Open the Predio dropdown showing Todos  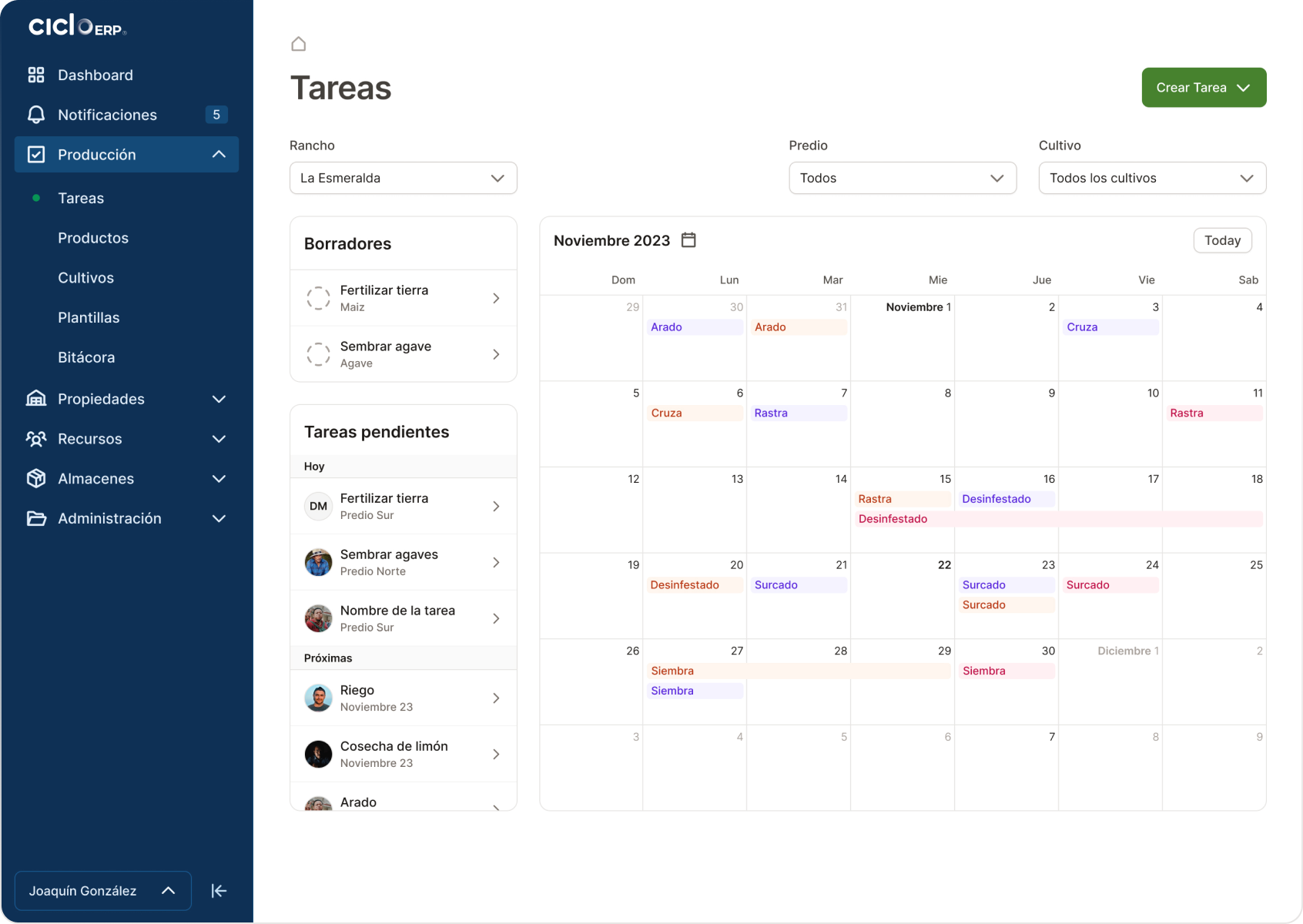[x=902, y=178]
